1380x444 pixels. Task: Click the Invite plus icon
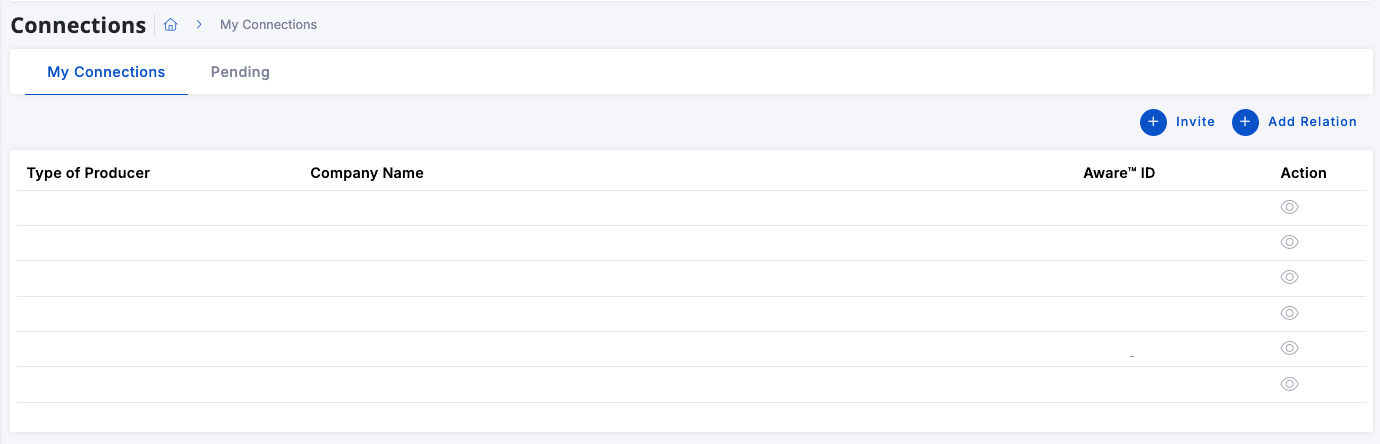click(1153, 122)
